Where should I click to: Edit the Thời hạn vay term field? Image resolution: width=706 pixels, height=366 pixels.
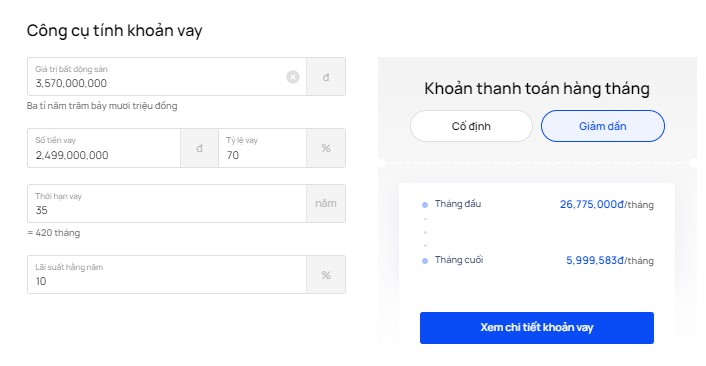(x=167, y=203)
